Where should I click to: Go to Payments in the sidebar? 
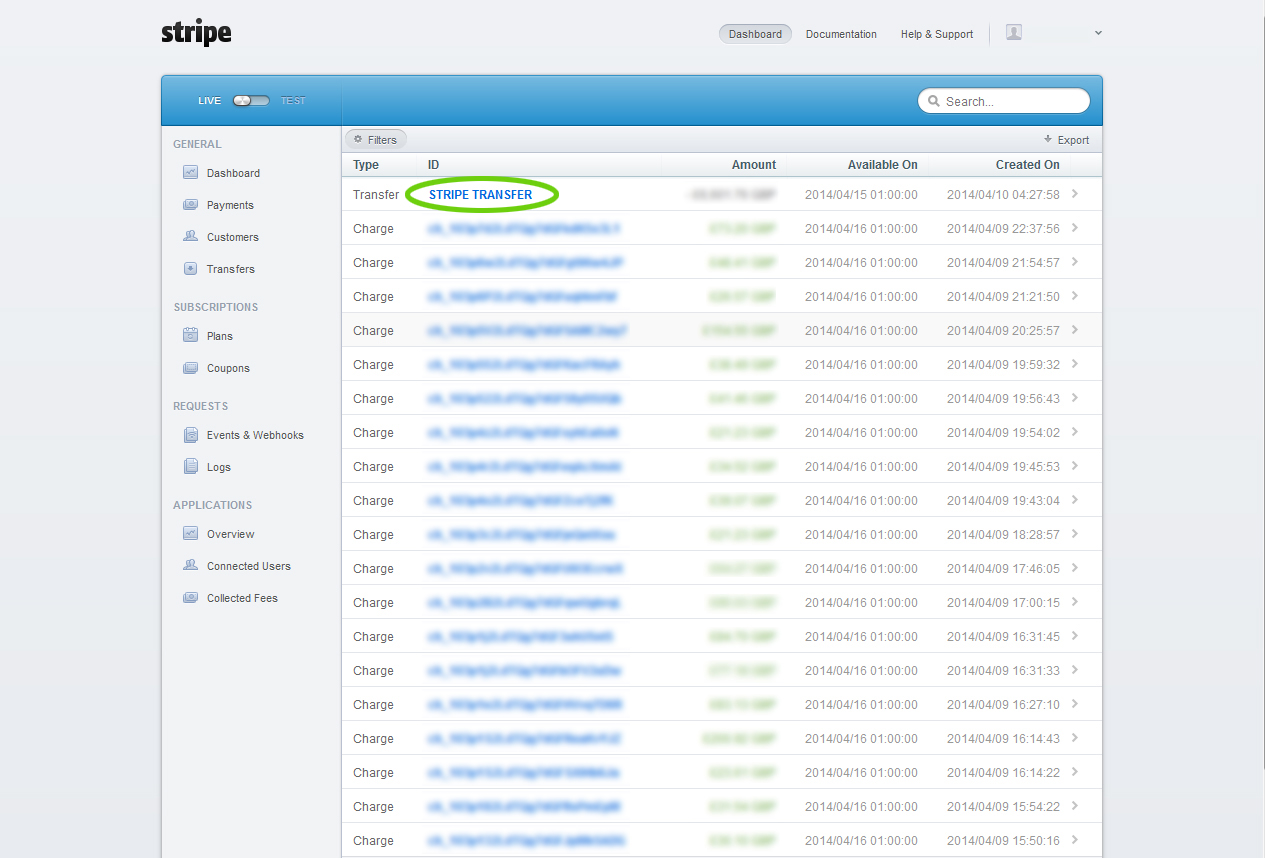(x=230, y=205)
